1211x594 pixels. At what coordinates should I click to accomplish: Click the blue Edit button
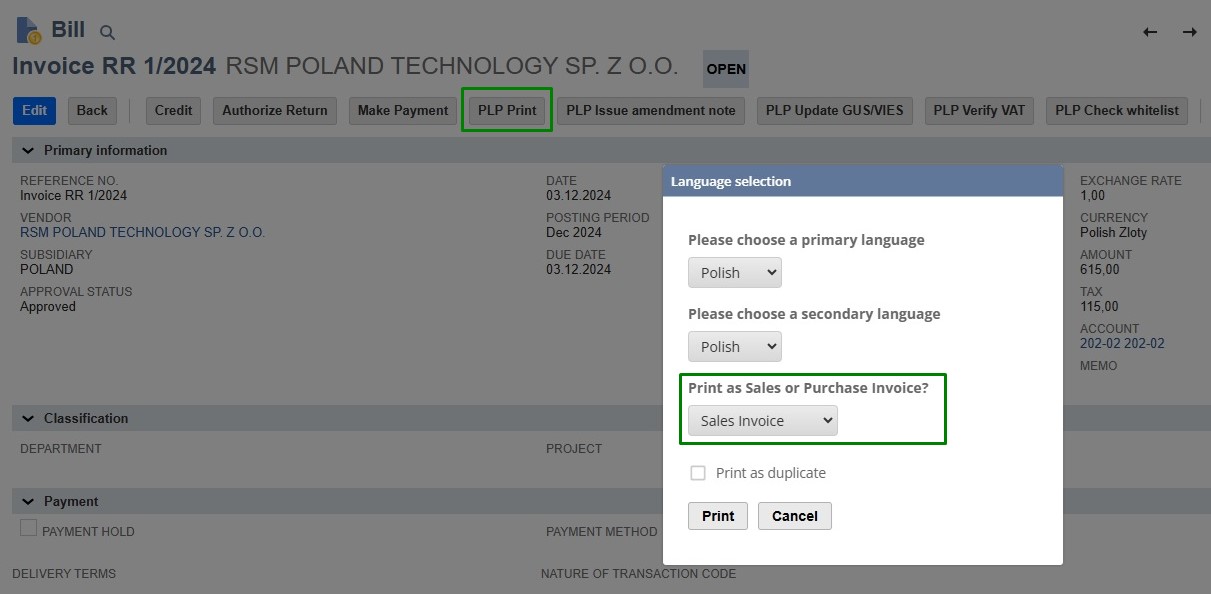[x=34, y=110]
